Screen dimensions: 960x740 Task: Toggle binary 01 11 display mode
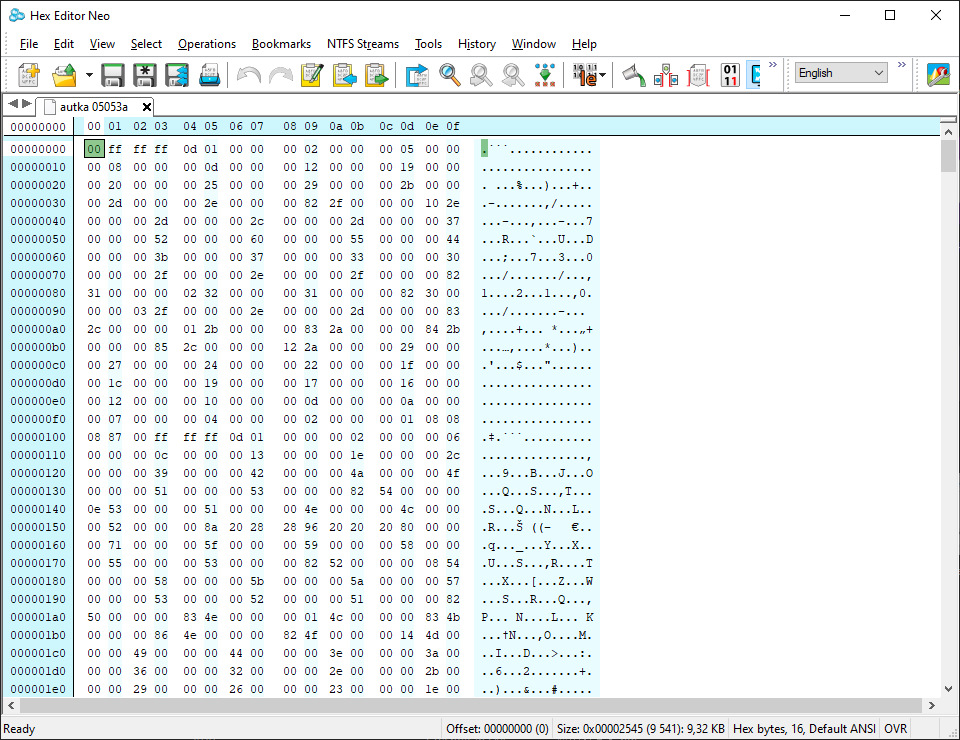pos(730,74)
